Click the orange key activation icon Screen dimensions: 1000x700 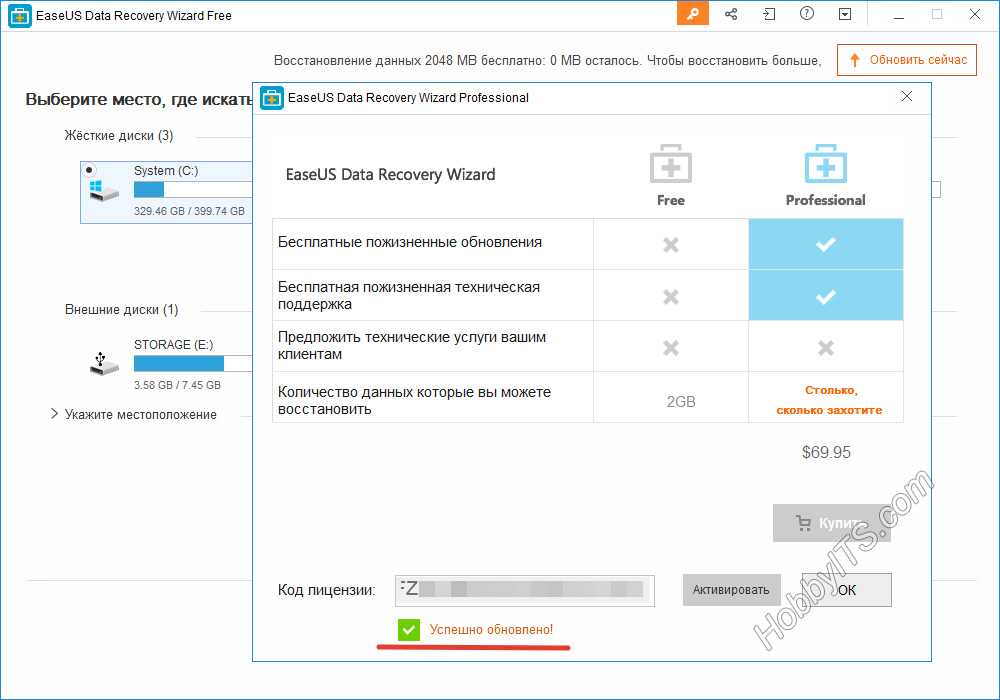click(692, 14)
